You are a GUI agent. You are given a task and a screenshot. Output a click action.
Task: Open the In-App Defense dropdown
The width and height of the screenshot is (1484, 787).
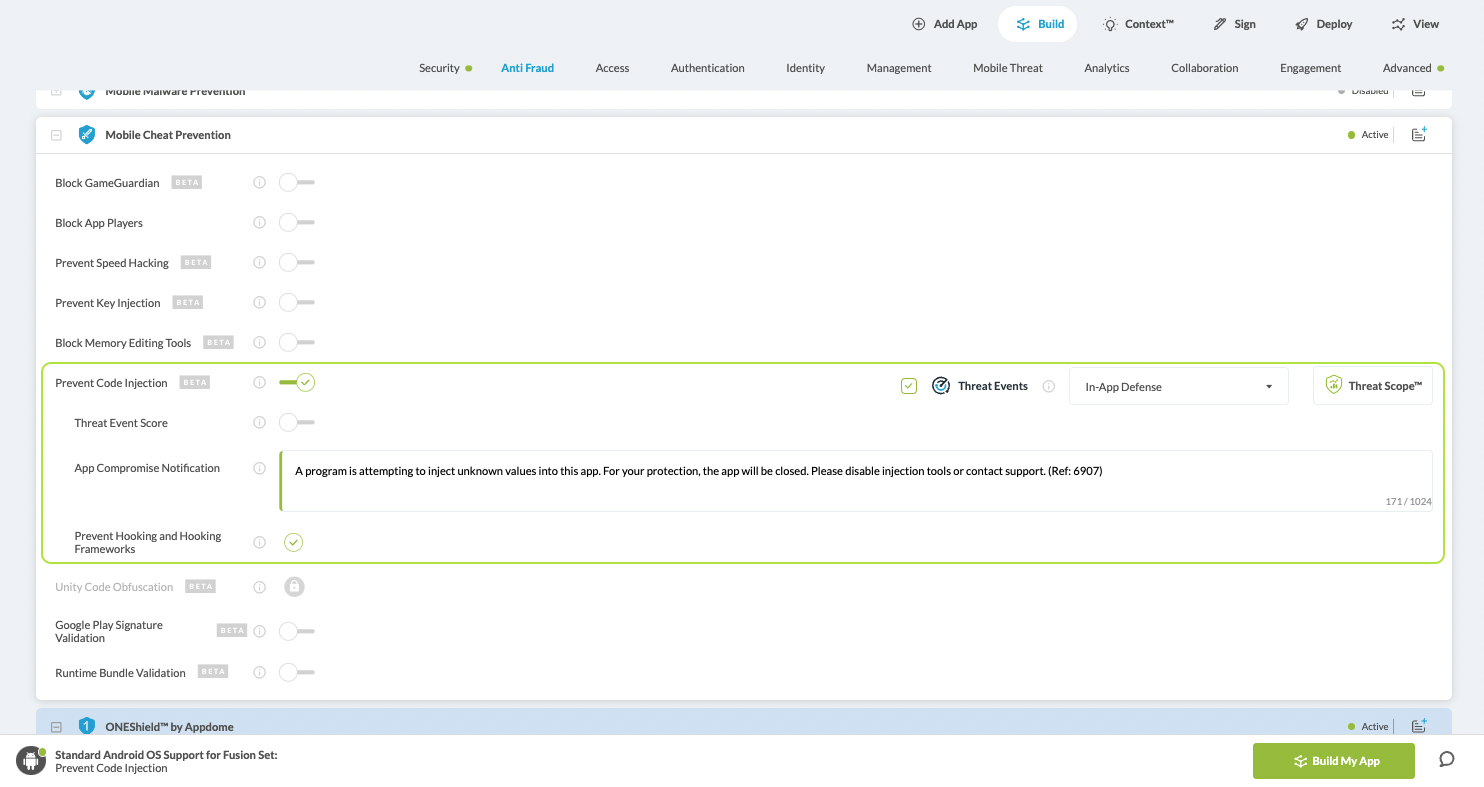(x=1178, y=387)
